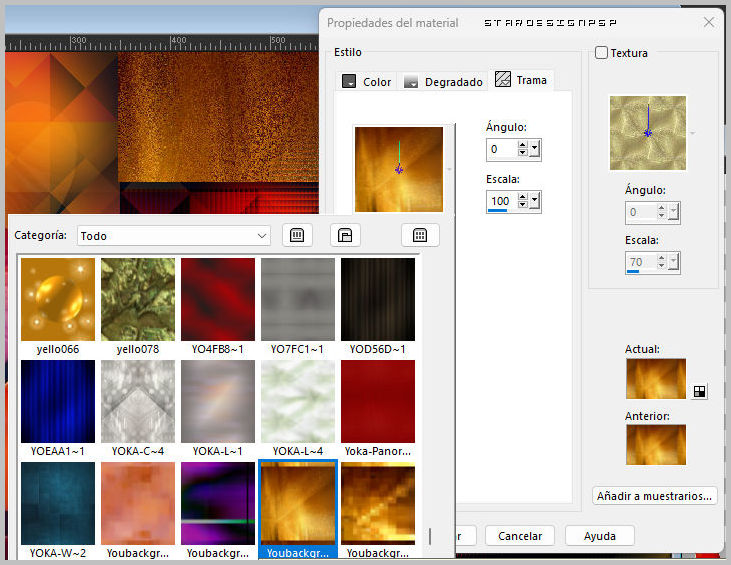Choose the YOKA-L~4 white-green pattern

click(x=298, y=401)
